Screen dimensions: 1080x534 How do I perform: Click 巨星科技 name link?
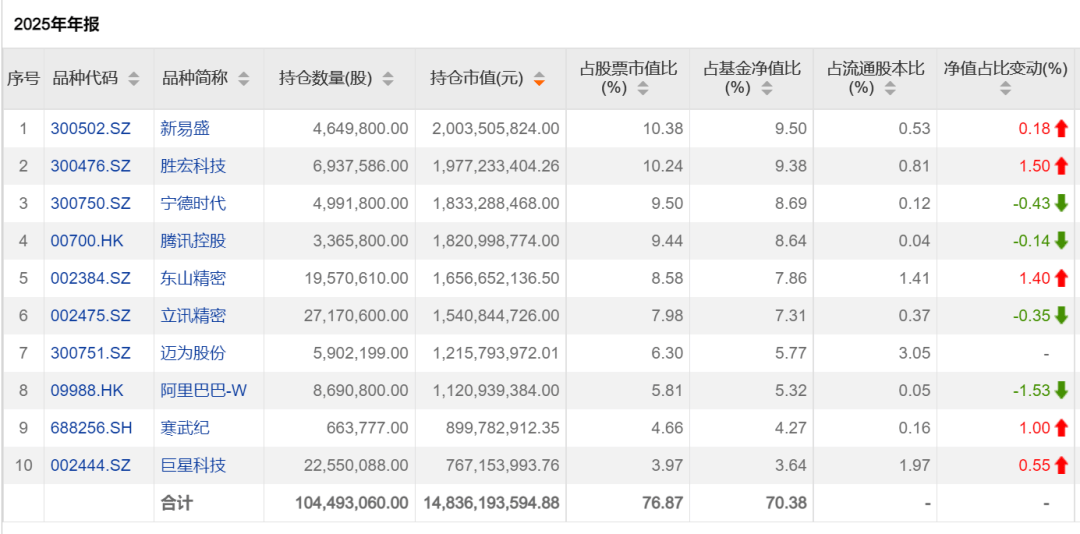(x=193, y=465)
